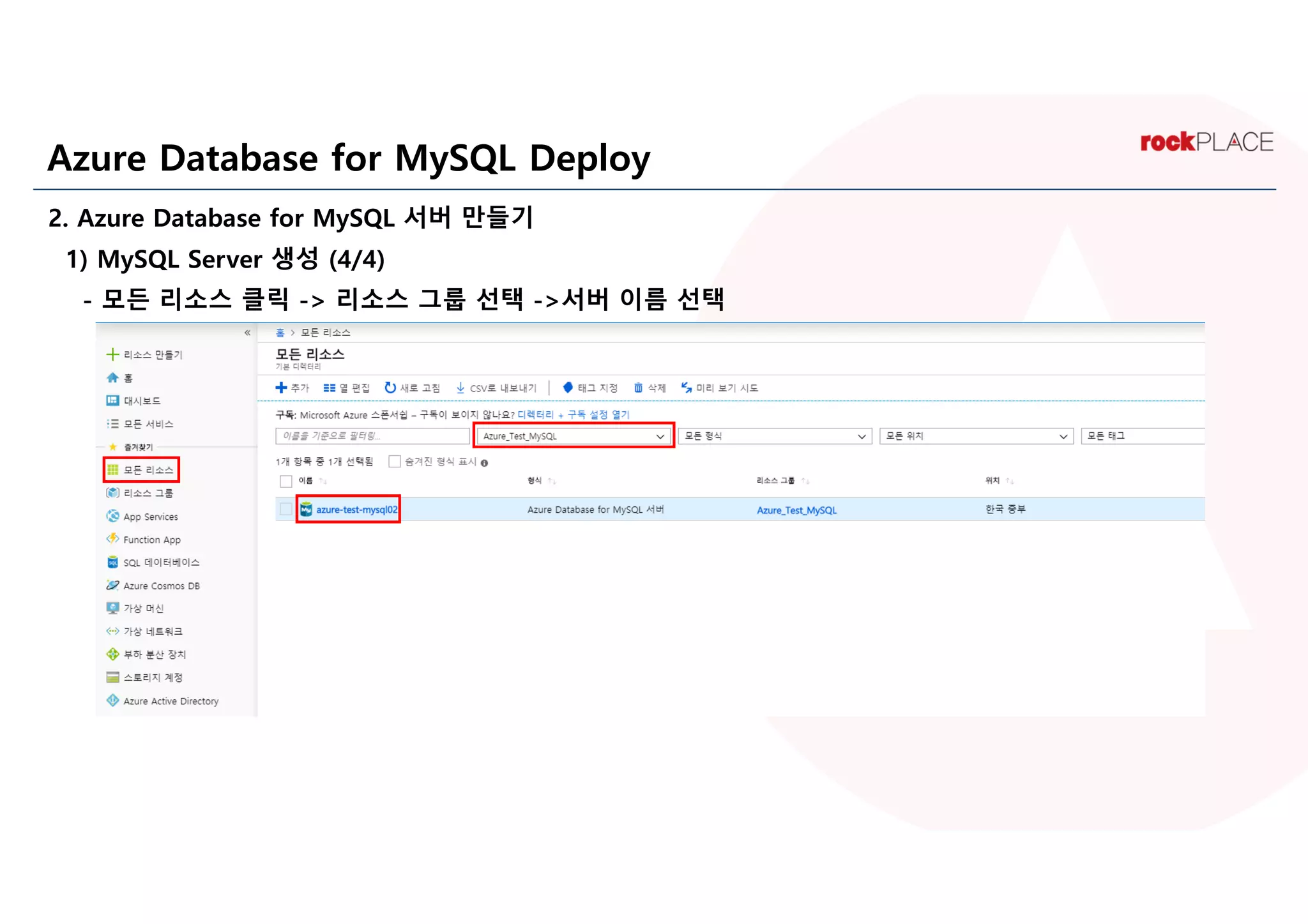Select 대시보드 text in sidebar menu

[x=142, y=401]
